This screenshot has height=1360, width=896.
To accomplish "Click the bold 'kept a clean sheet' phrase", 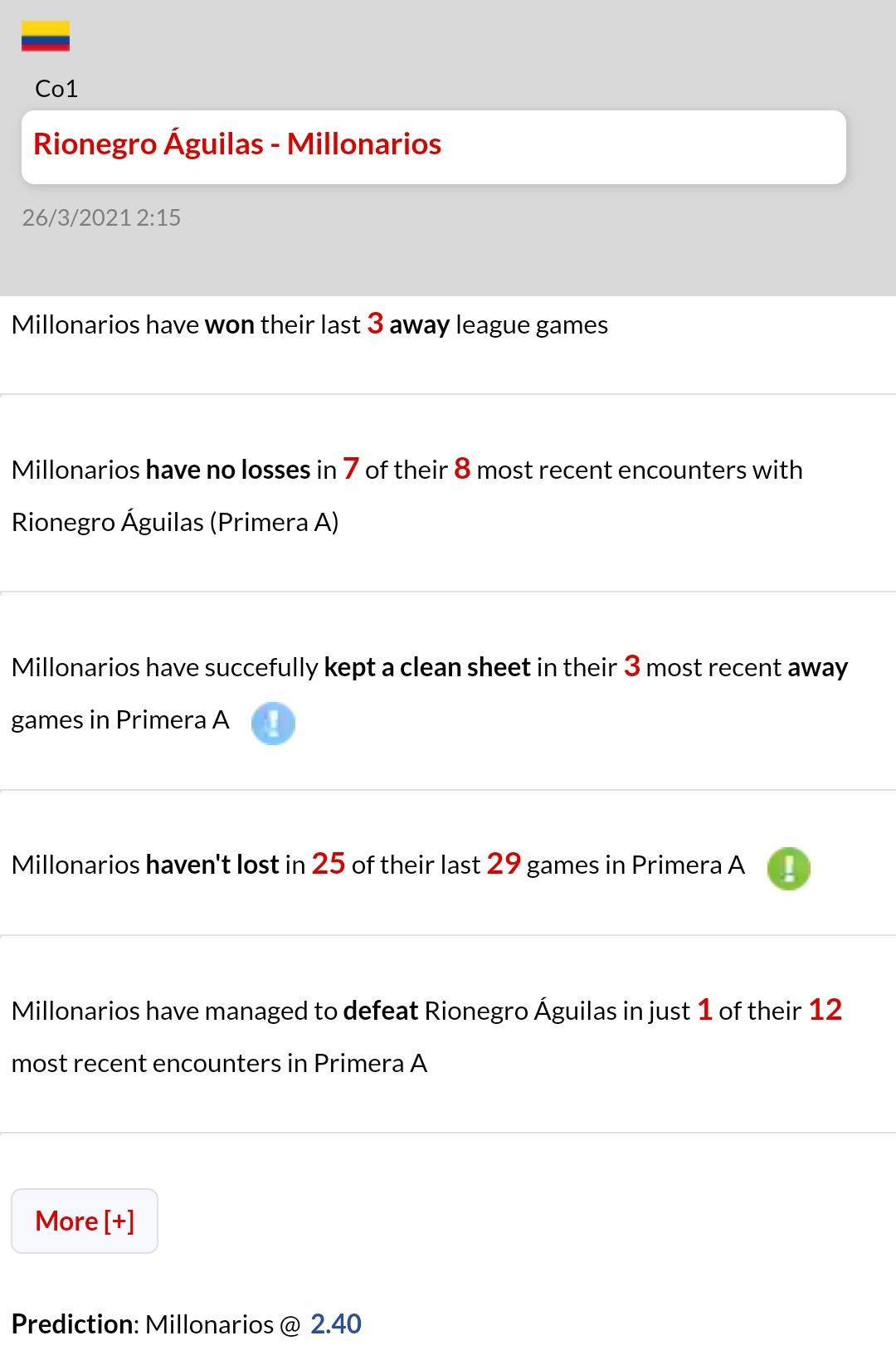I will click(x=427, y=667).
